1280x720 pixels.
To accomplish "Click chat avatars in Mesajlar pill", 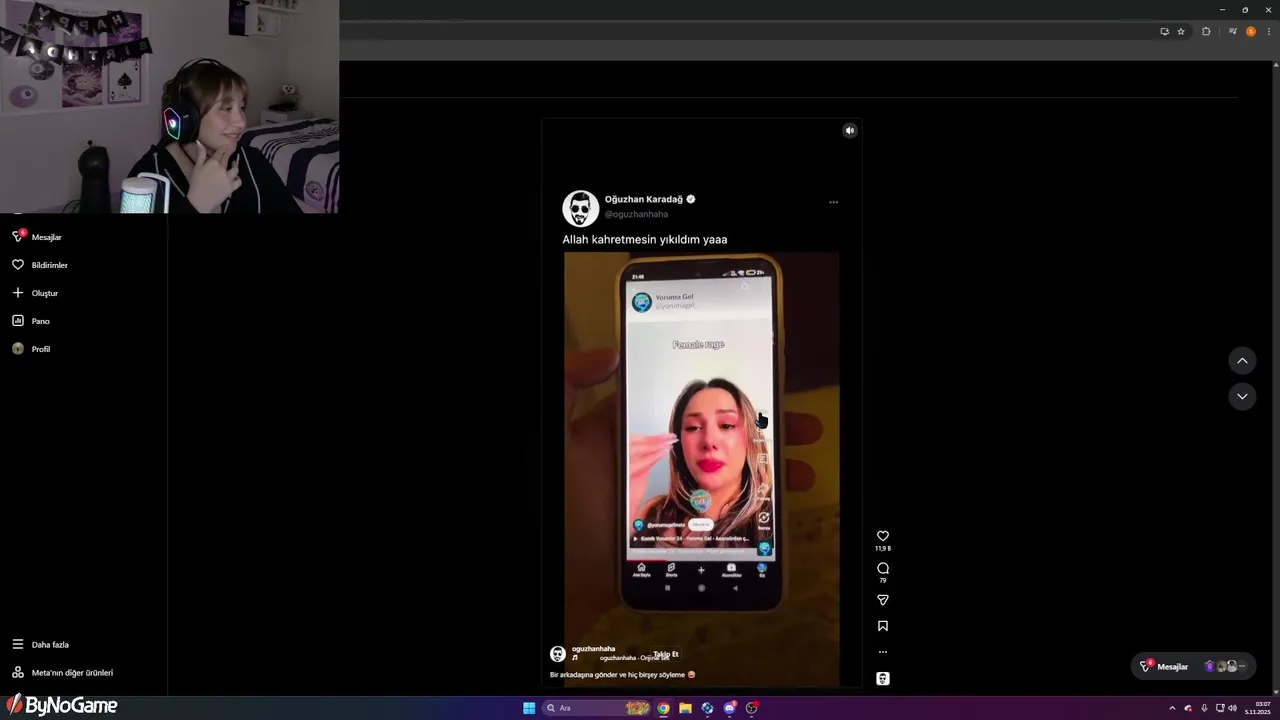I will pos(1226,666).
